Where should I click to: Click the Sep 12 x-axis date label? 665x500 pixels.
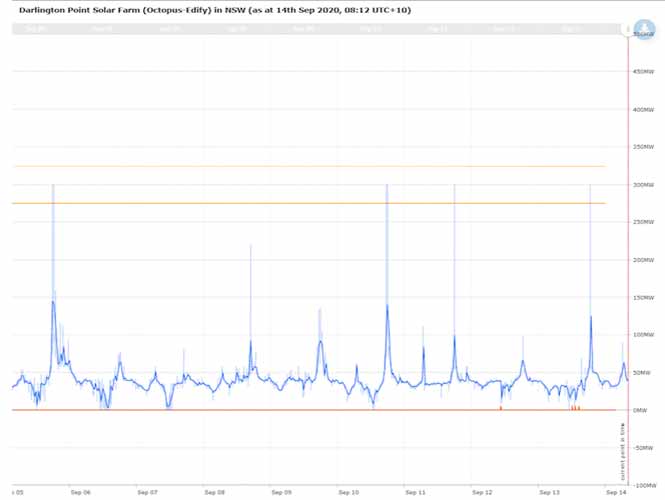pyautogui.click(x=482, y=492)
